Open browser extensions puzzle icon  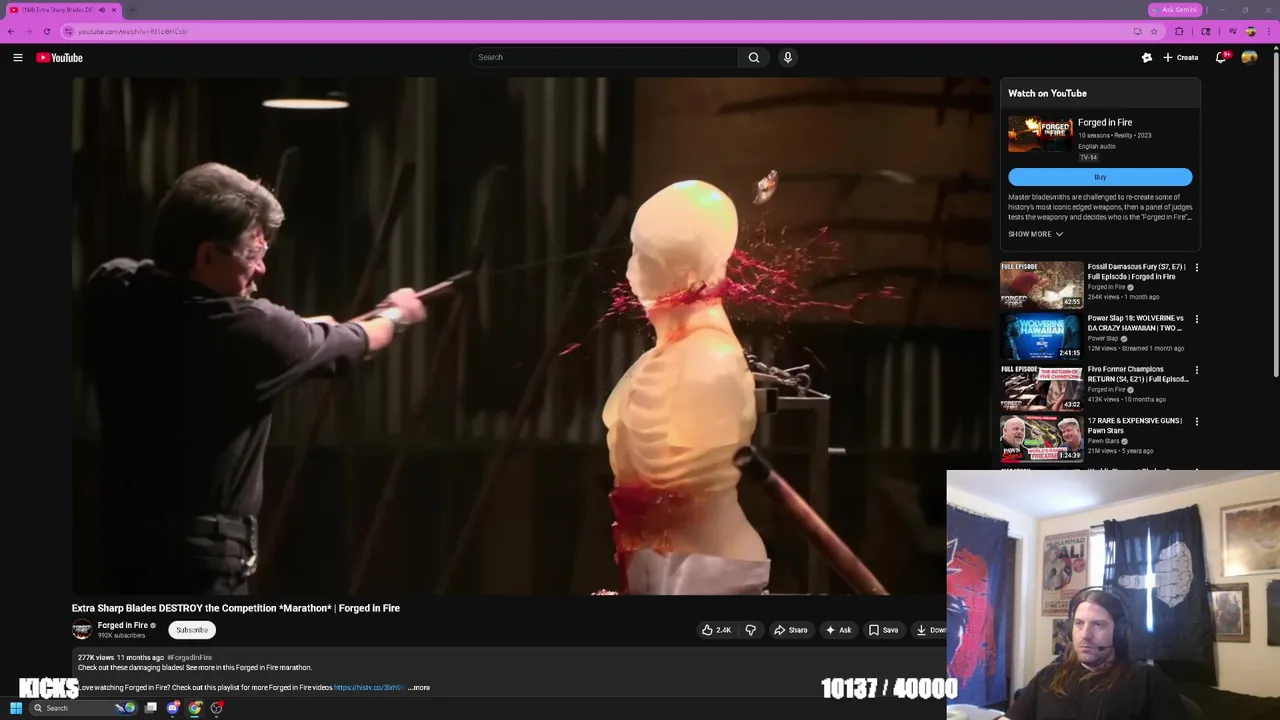pyautogui.click(x=1179, y=31)
